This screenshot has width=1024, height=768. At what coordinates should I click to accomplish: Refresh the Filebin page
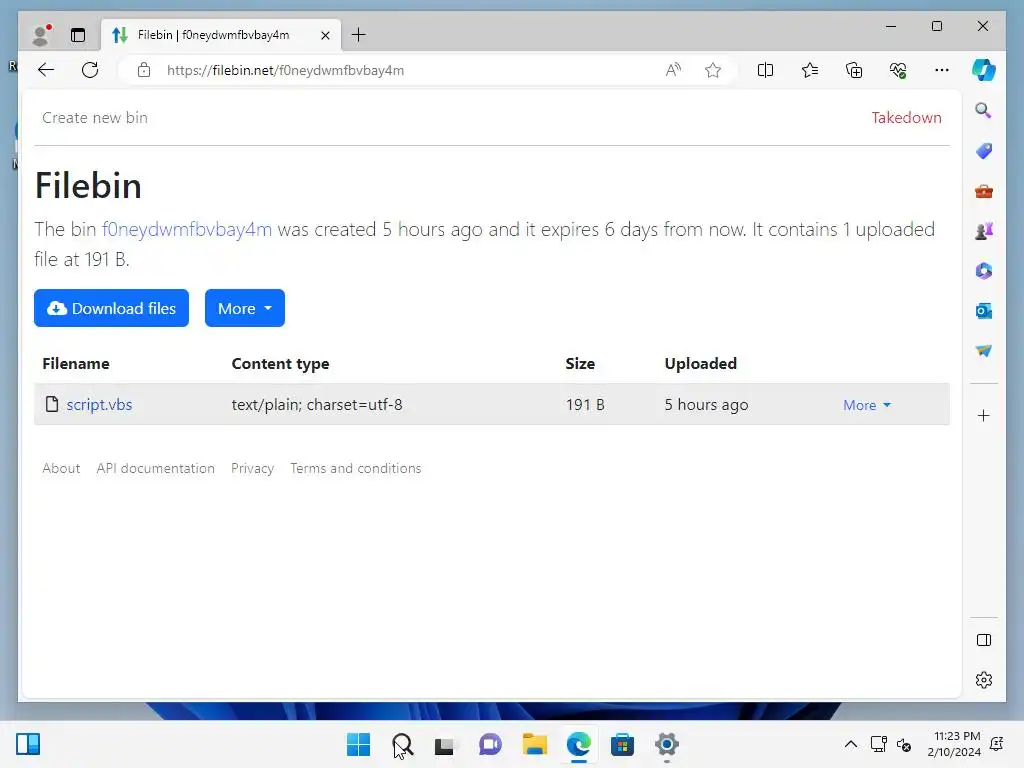pos(90,70)
